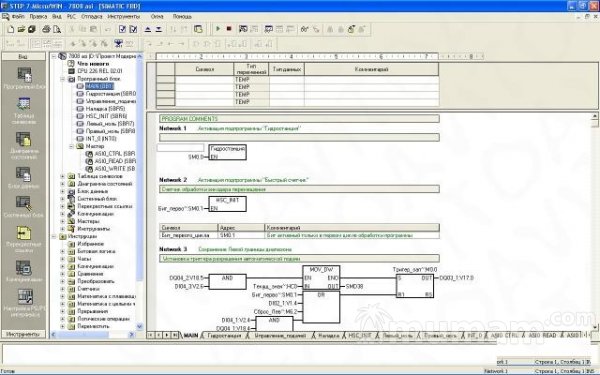
Task: Expand the Перекрестные ссылки tree node
Action: (x=63, y=206)
